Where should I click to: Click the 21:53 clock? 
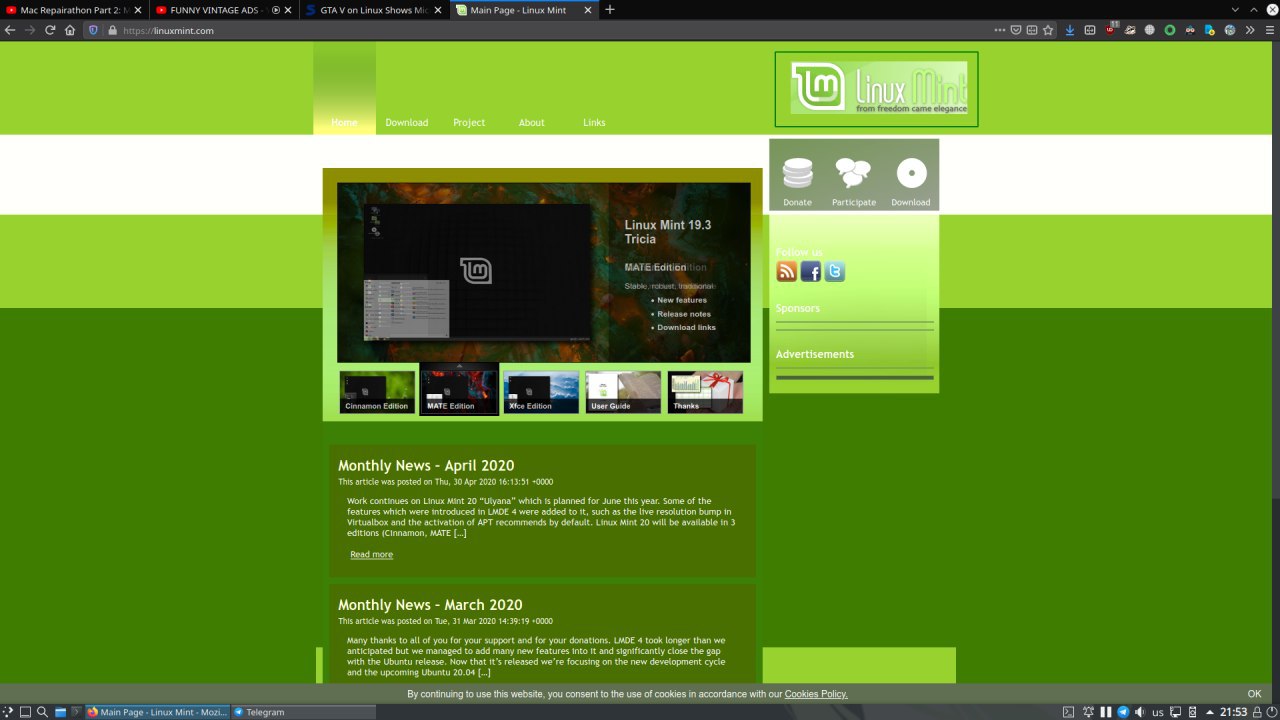(x=1233, y=712)
